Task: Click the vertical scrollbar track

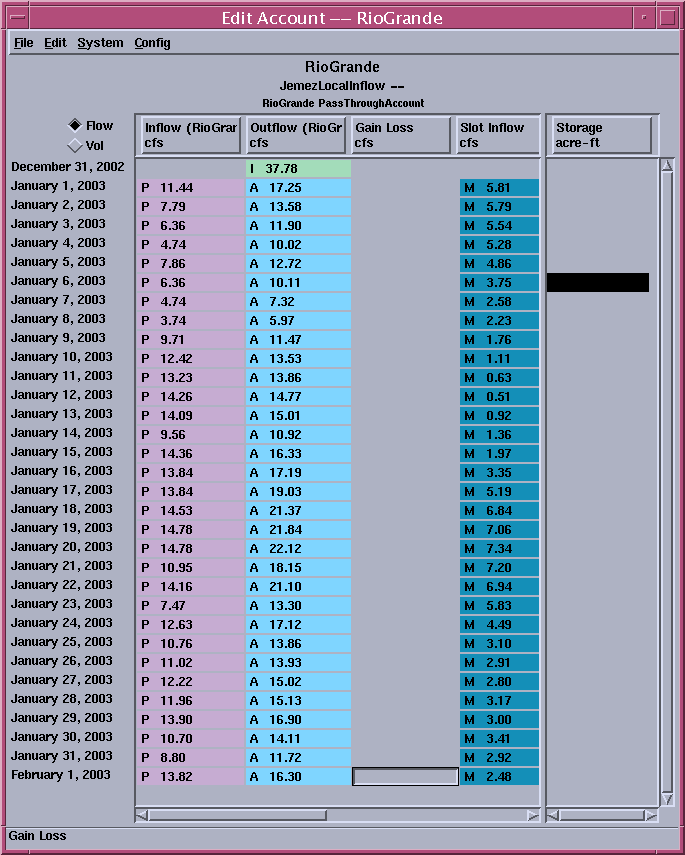Action: pos(667,483)
